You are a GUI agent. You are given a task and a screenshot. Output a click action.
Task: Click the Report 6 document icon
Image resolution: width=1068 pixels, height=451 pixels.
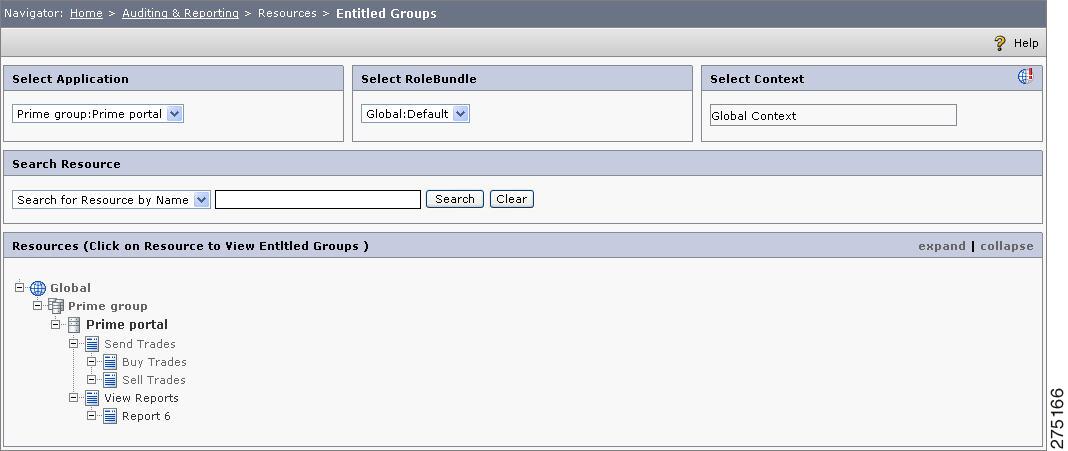(110, 416)
